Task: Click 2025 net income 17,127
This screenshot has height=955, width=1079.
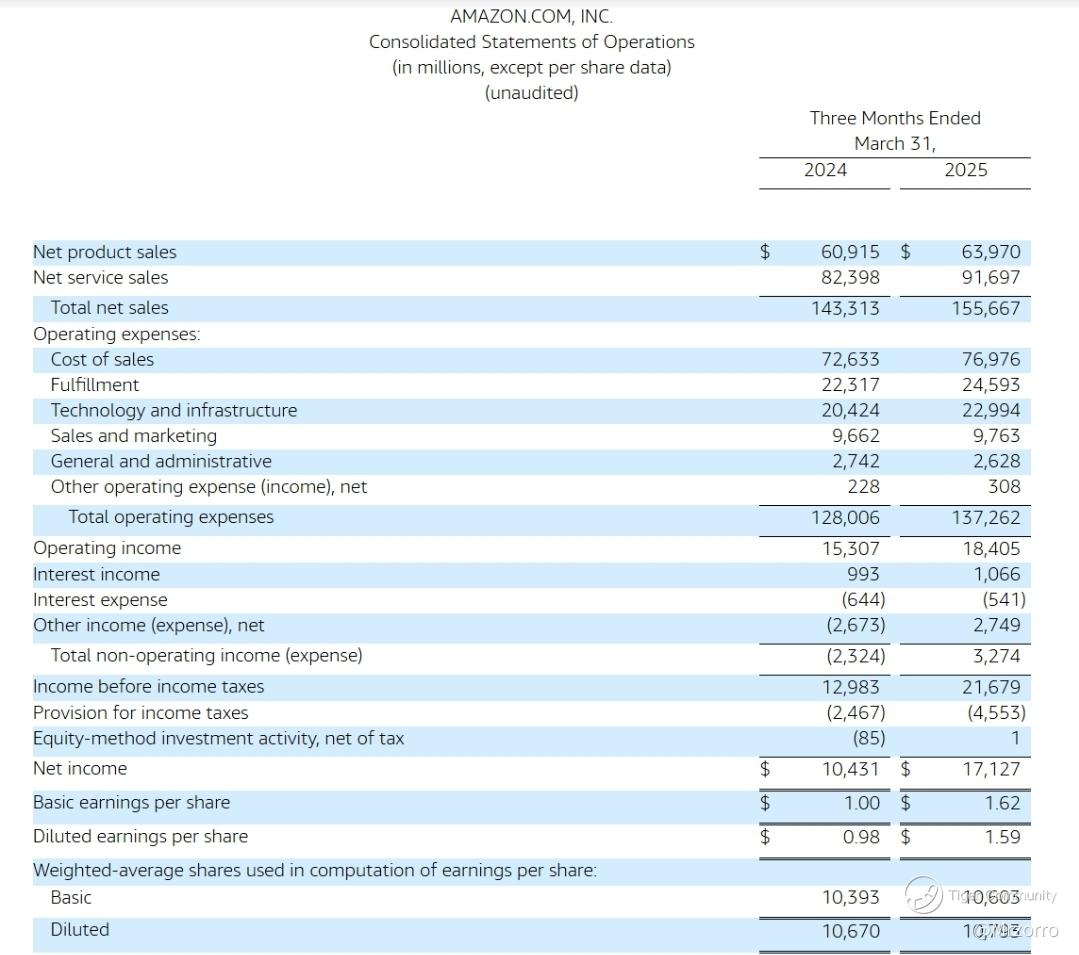Action: click(991, 769)
